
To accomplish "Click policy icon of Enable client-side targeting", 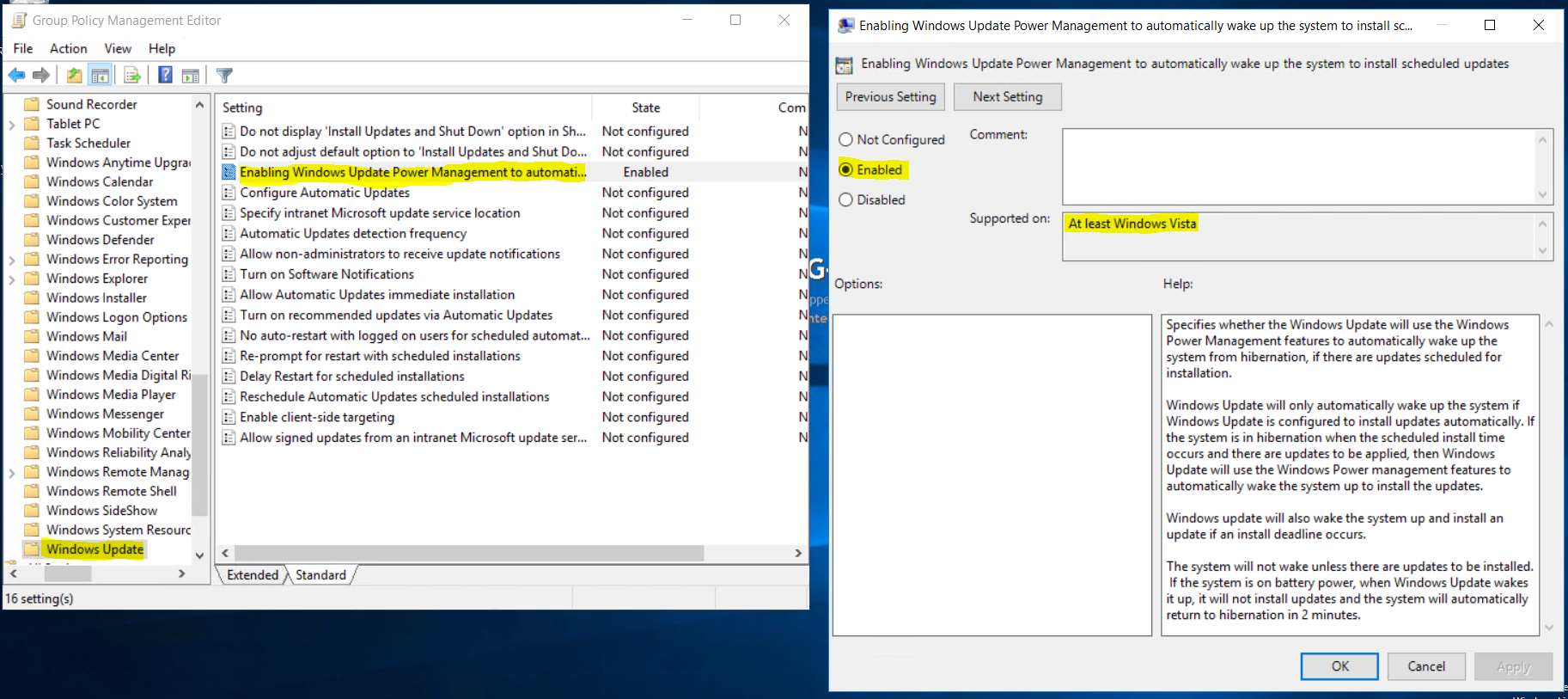I will coord(229,417).
